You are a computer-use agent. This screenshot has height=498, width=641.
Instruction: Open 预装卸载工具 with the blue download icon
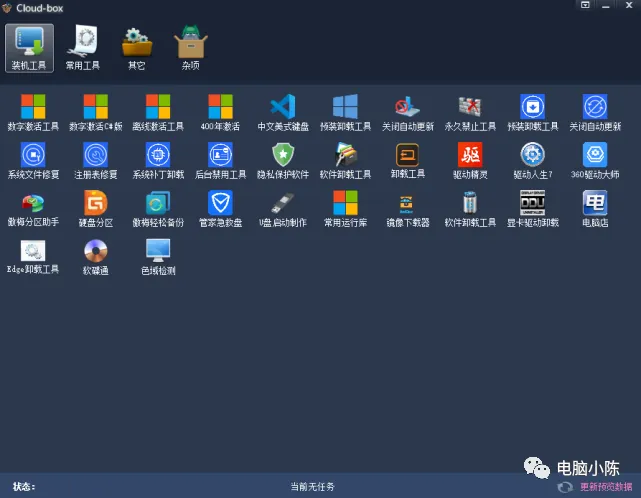[533, 112]
